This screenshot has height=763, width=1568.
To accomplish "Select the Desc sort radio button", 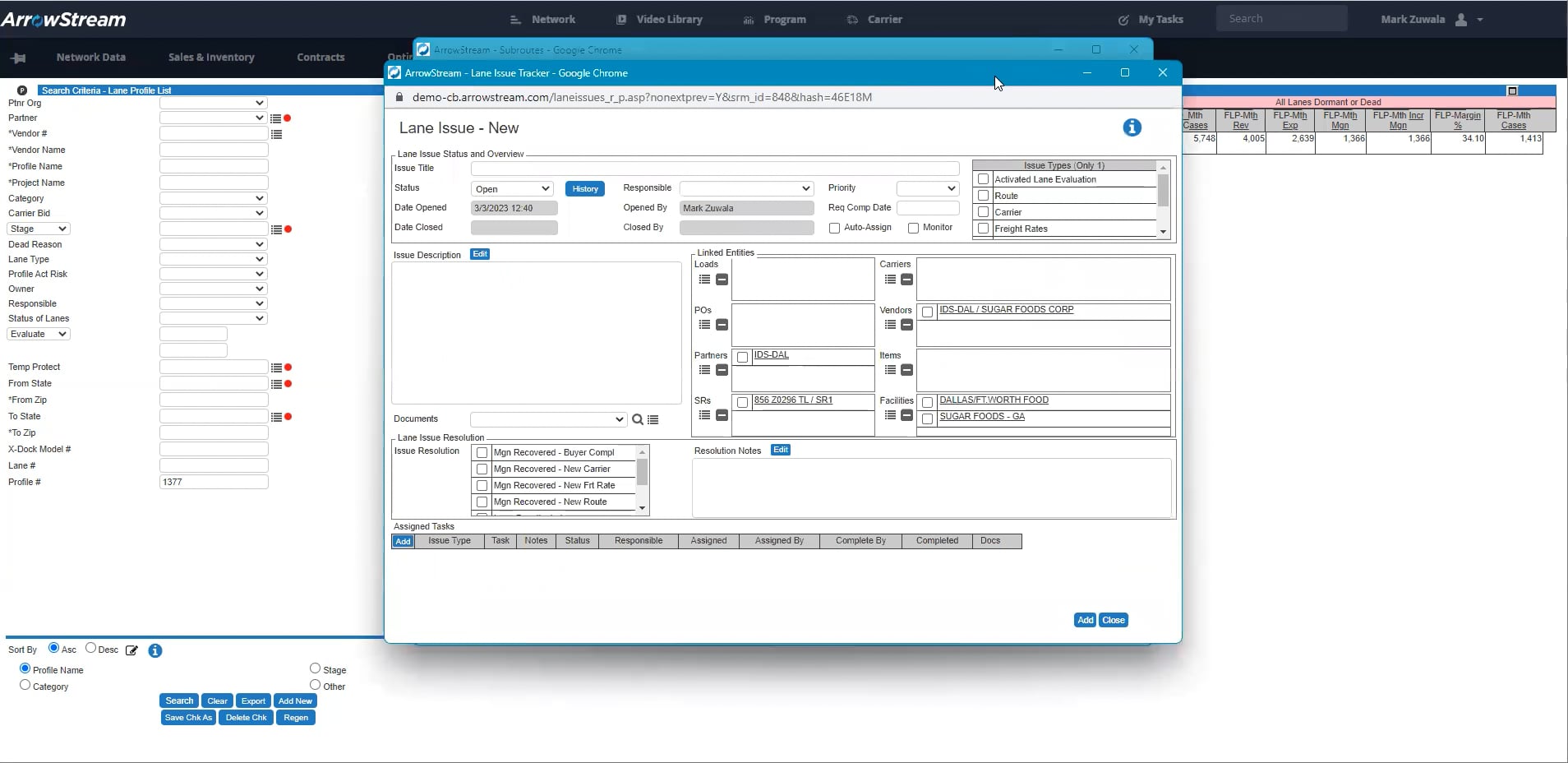I will pos(90,648).
